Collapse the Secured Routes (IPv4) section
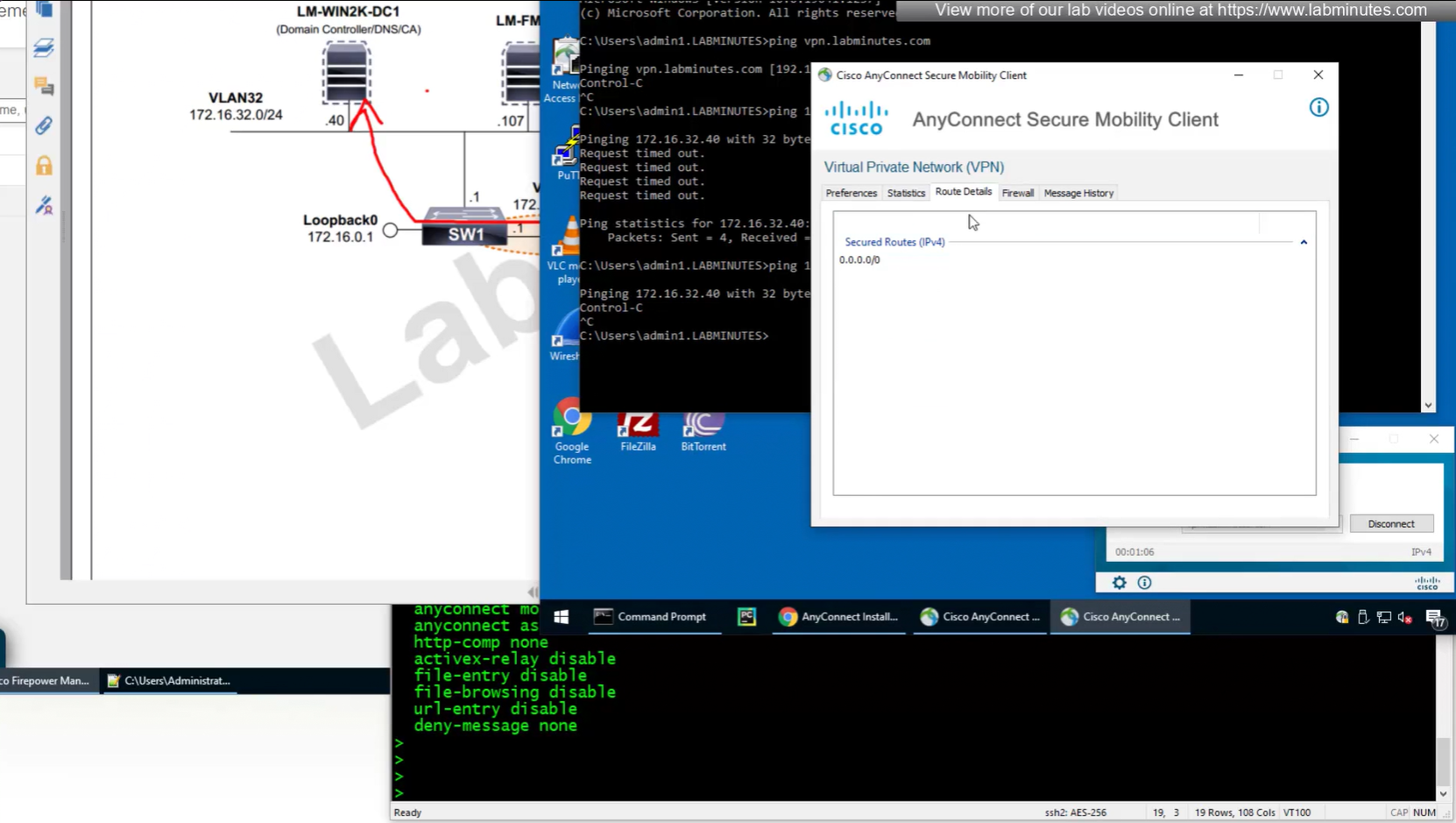 click(x=1304, y=243)
